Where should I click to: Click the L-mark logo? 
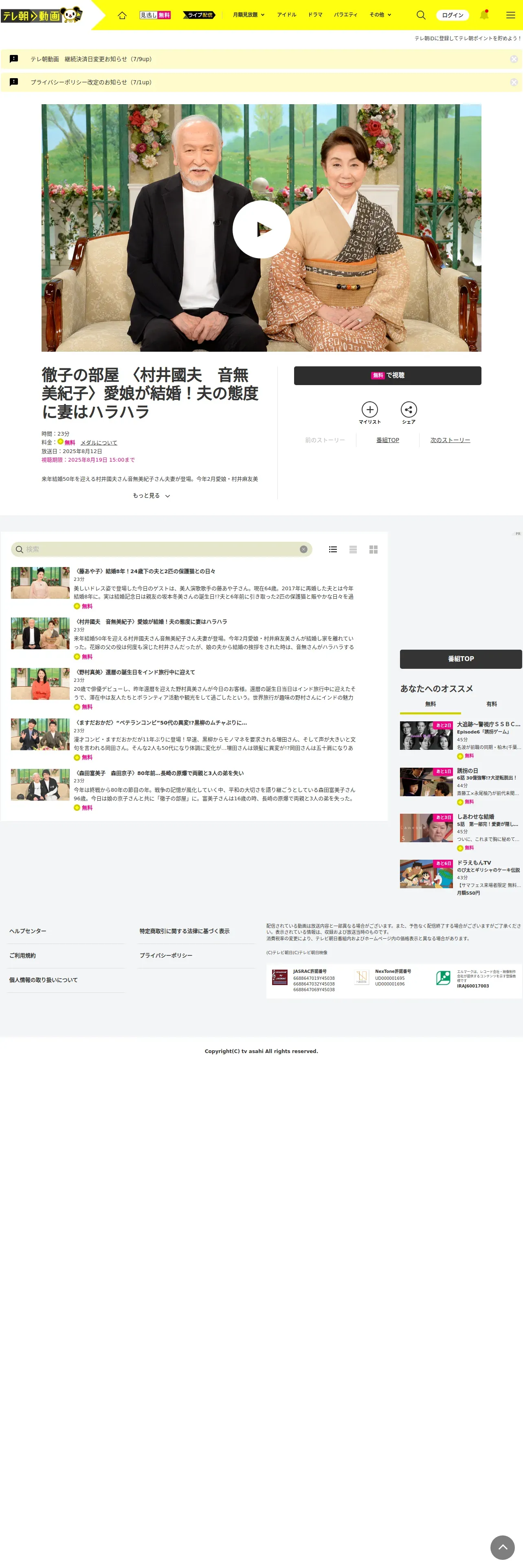click(443, 978)
